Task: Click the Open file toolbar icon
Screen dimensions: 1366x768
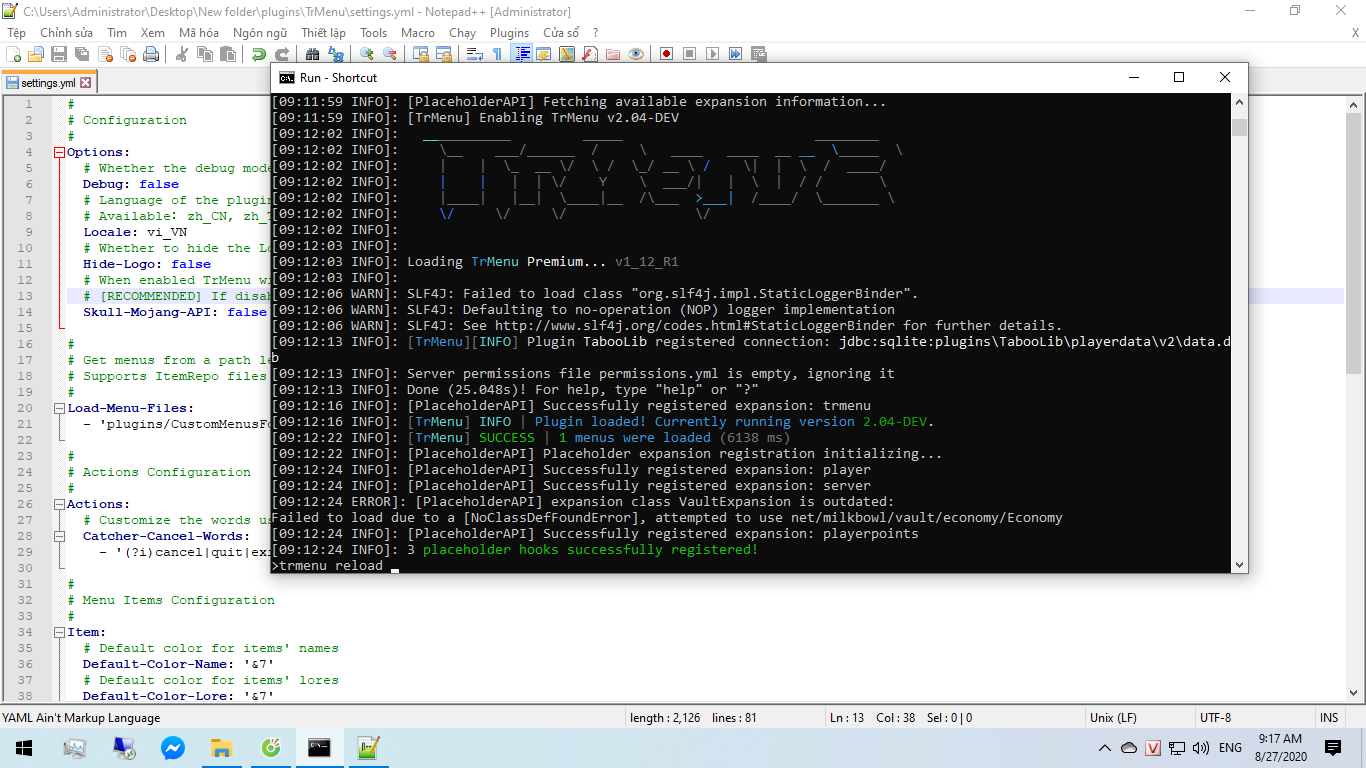Action: (36, 54)
